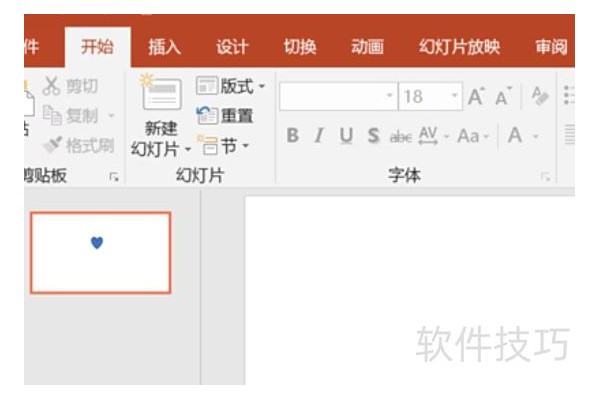Apply font color A button
The width and height of the screenshot is (600, 400).
(x=515, y=136)
